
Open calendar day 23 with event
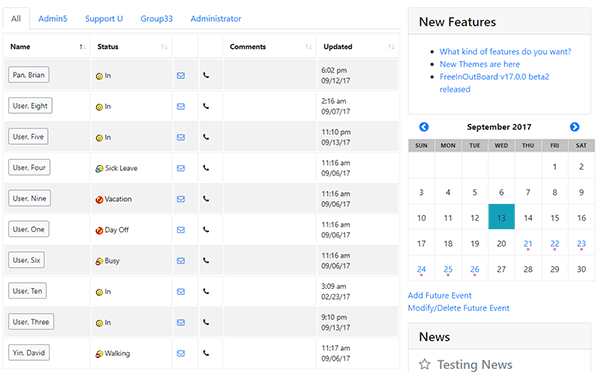click(581, 244)
